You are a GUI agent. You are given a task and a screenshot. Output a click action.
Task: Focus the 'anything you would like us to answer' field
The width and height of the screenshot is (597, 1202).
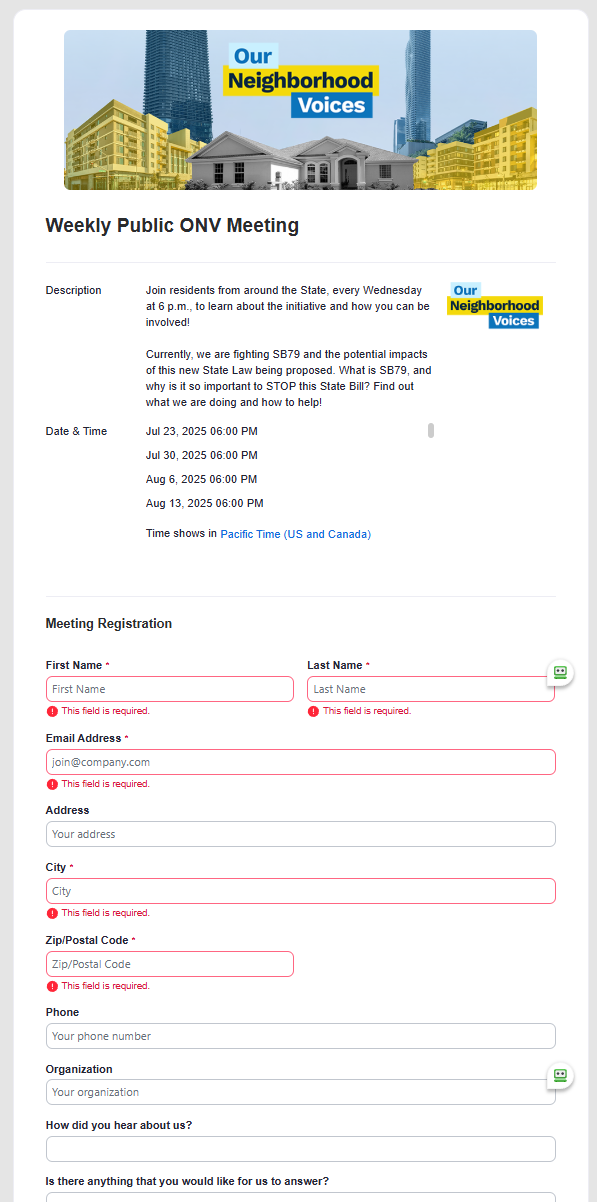[x=300, y=1197]
